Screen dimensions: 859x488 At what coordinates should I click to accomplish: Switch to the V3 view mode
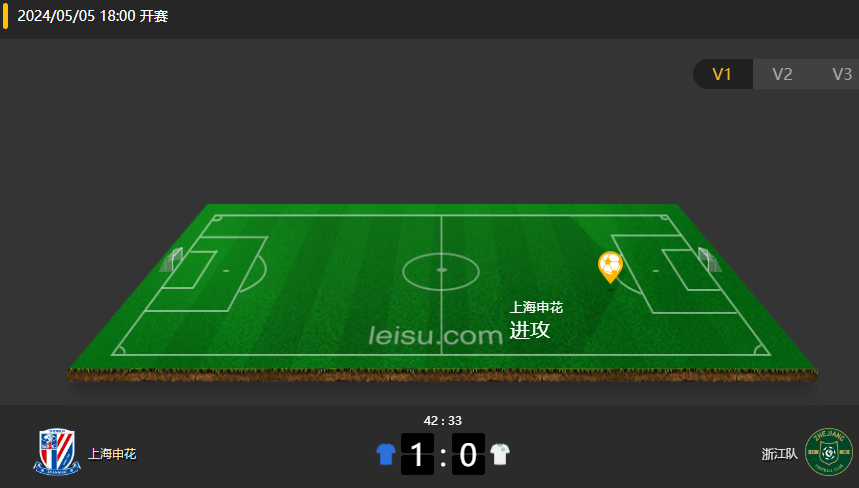841,74
